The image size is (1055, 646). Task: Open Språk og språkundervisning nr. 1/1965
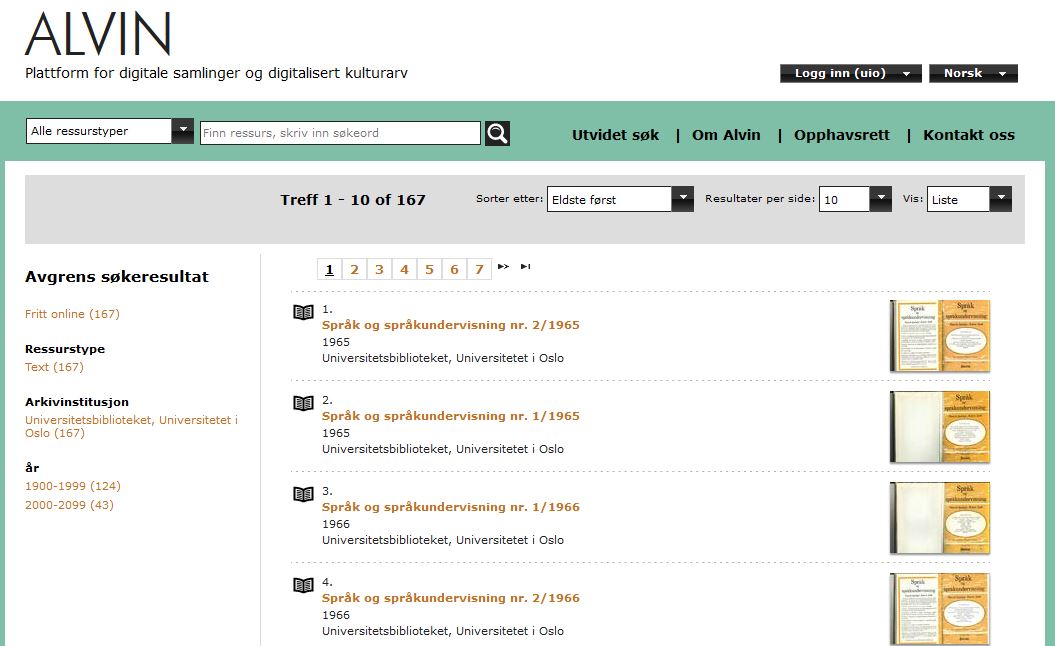click(451, 416)
